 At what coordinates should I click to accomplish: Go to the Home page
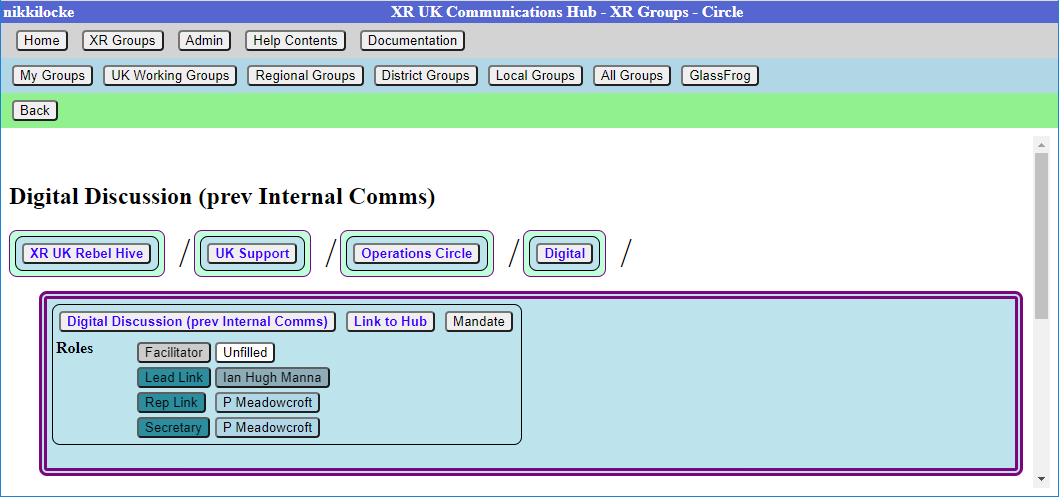click(x=42, y=41)
